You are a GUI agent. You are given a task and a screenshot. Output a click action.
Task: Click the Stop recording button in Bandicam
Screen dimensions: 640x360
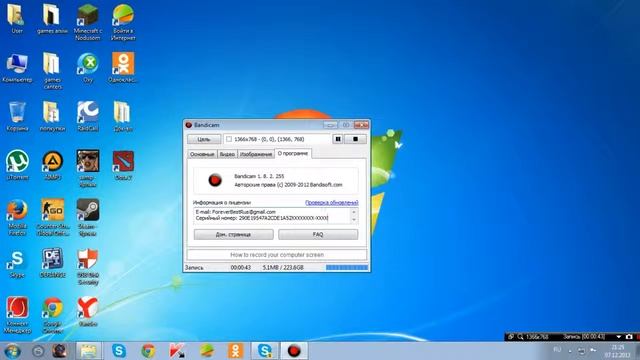[x=355, y=139]
